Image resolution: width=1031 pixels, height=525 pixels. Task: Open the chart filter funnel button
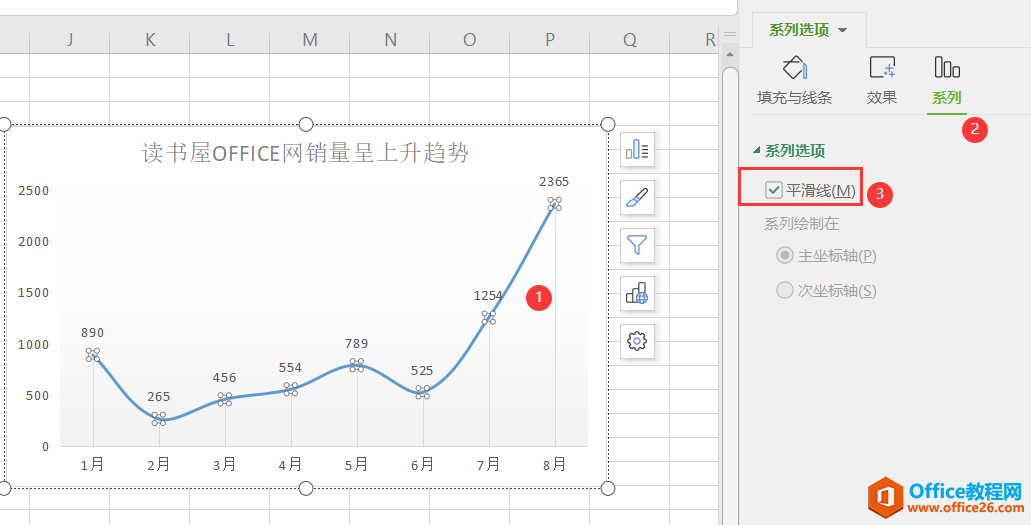(x=637, y=245)
